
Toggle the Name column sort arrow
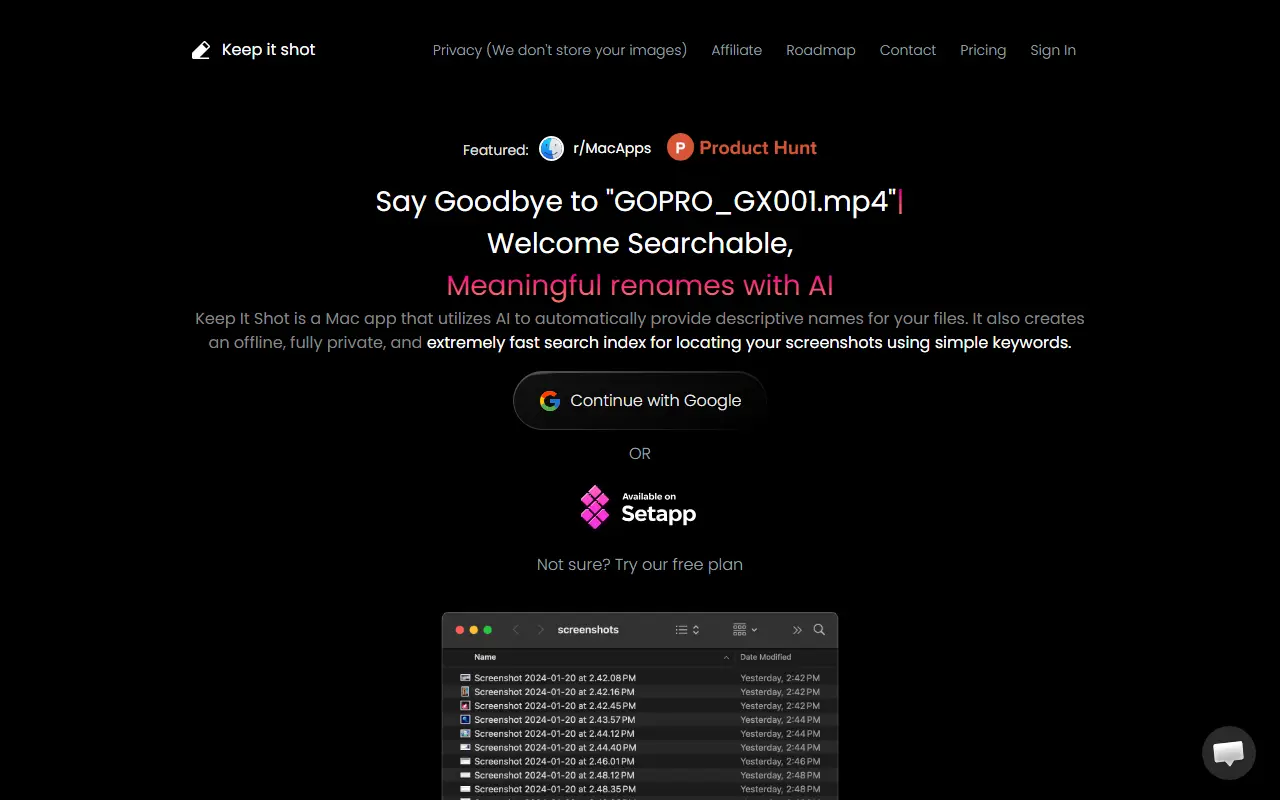(x=726, y=658)
